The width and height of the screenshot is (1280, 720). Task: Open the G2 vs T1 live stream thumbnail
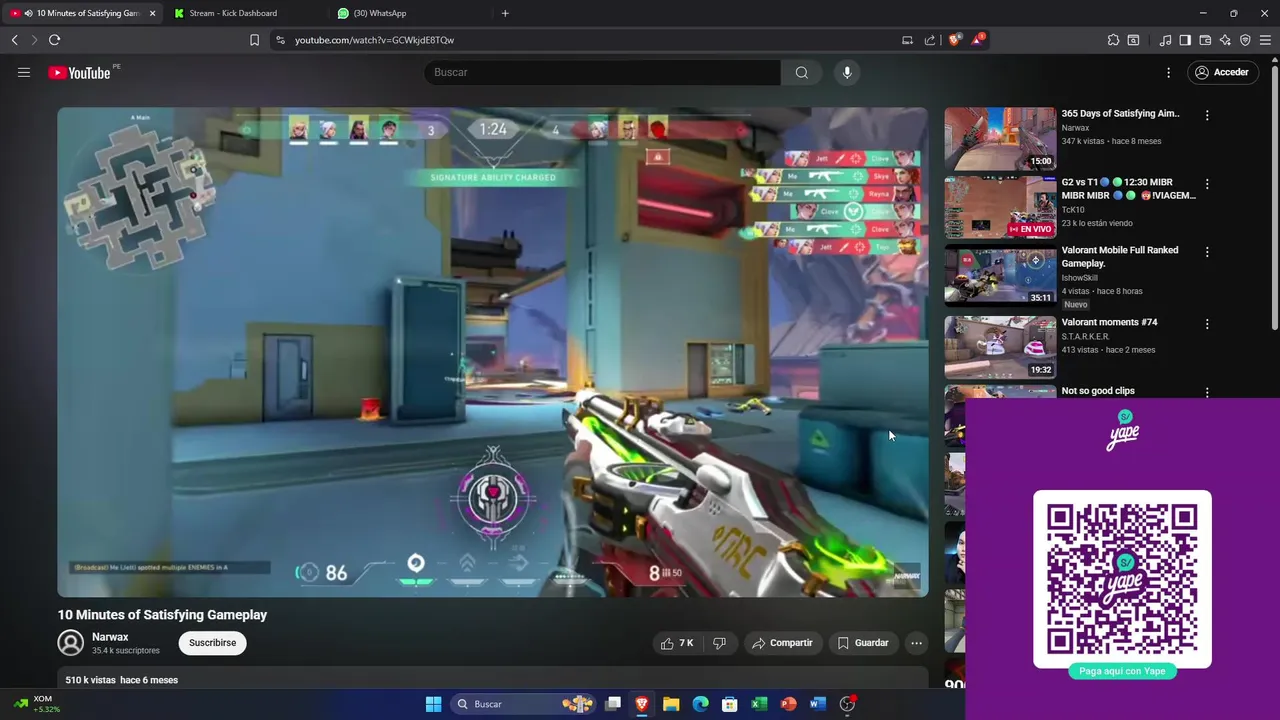(x=1000, y=207)
